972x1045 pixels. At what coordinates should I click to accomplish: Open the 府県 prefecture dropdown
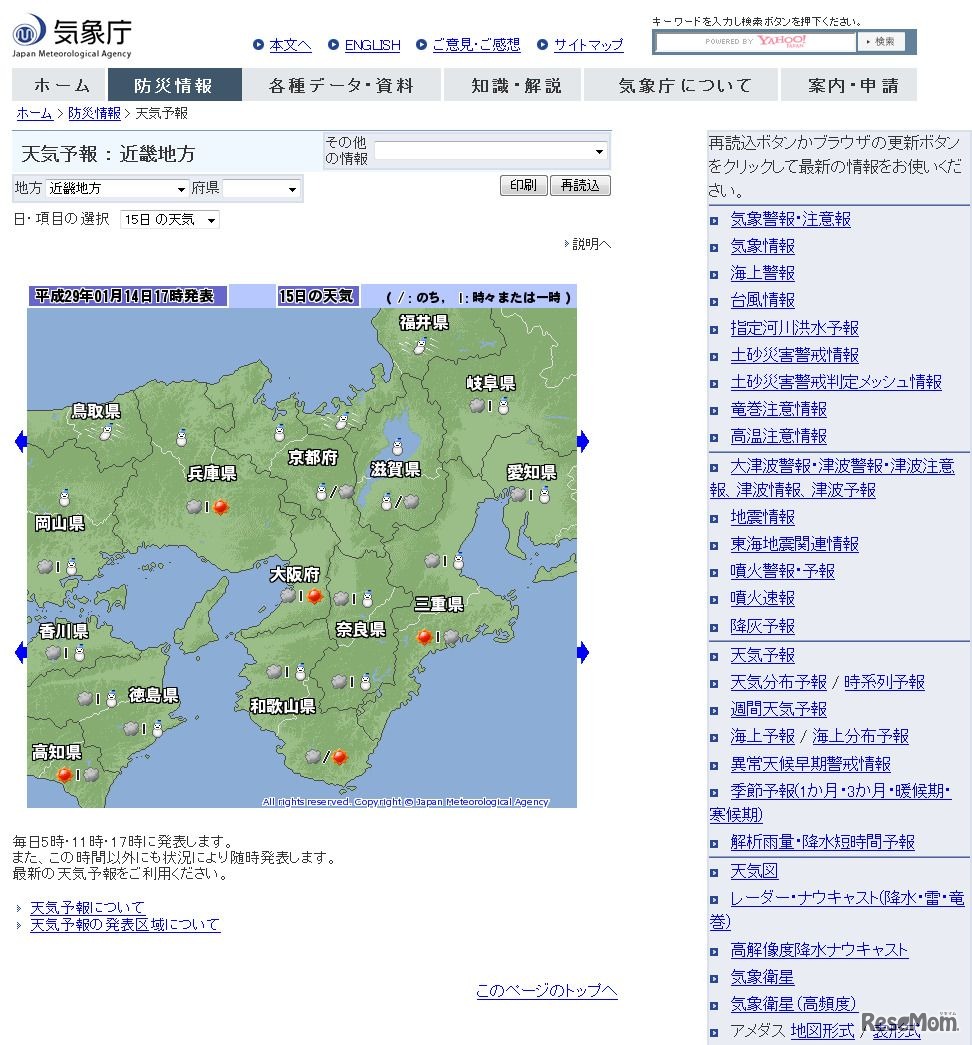coord(261,189)
